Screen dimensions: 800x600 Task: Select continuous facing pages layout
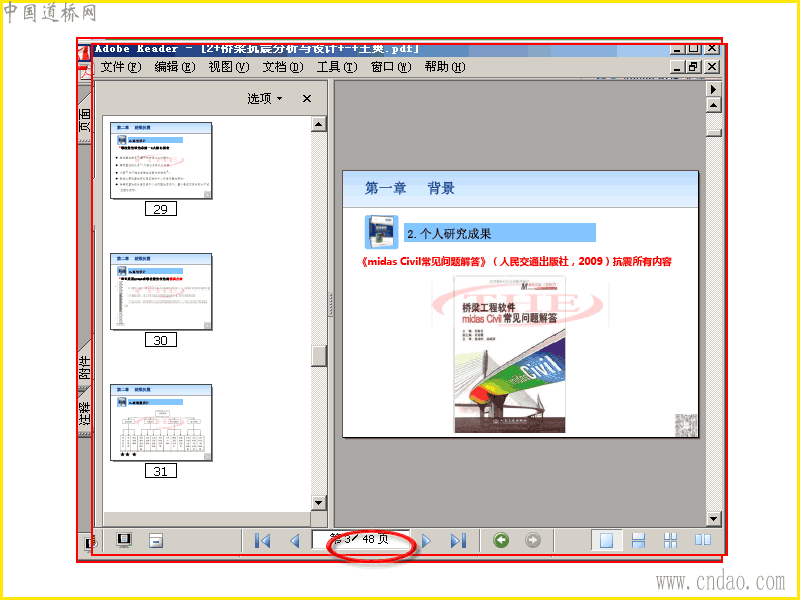(x=670, y=540)
